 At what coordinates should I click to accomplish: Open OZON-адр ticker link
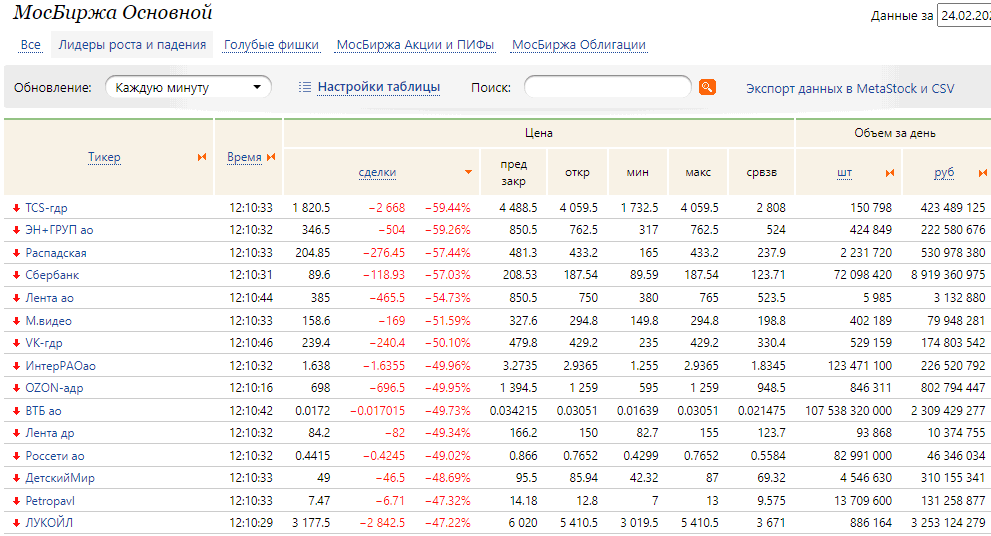click(x=54, y=388)
